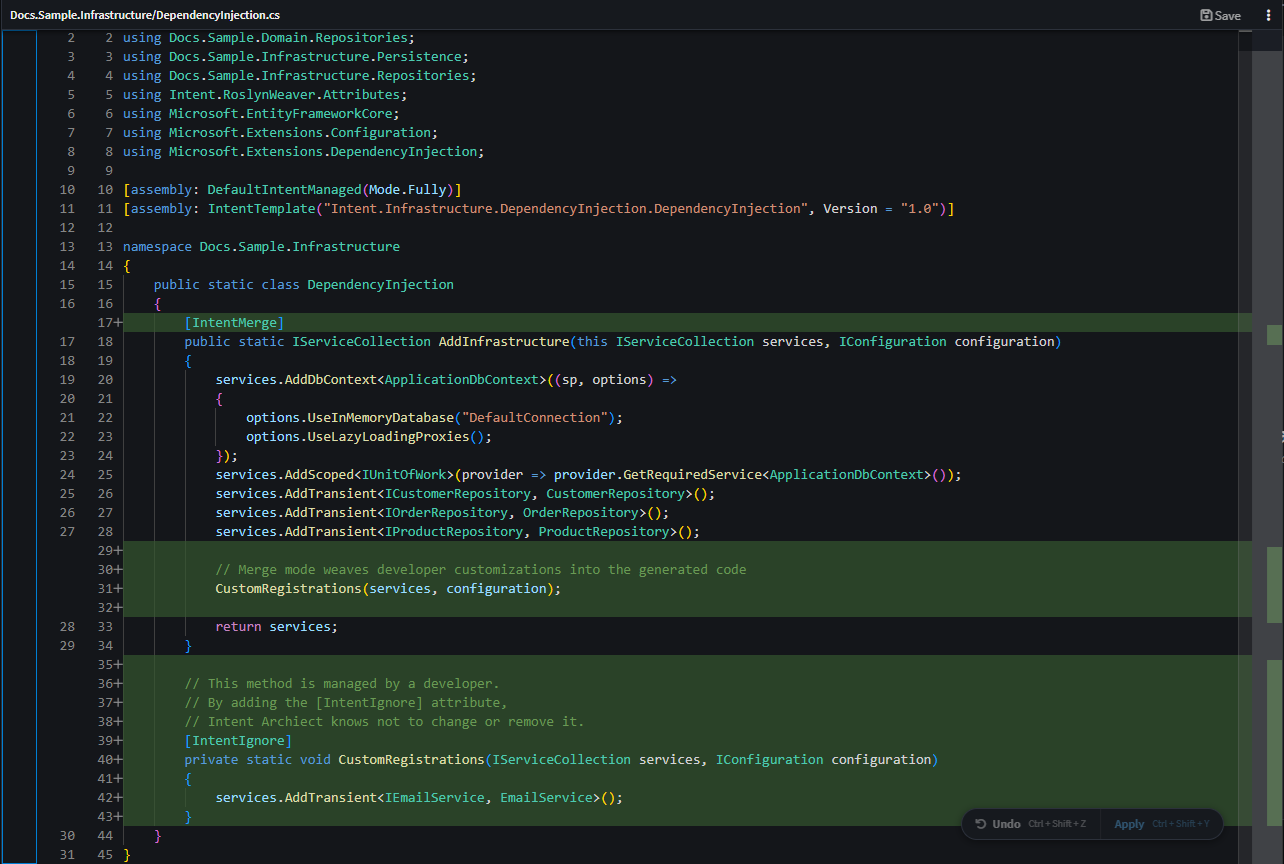The image size is (1284, 864).
Task: Click the 'return services;' statement
Action: point(277,626)
